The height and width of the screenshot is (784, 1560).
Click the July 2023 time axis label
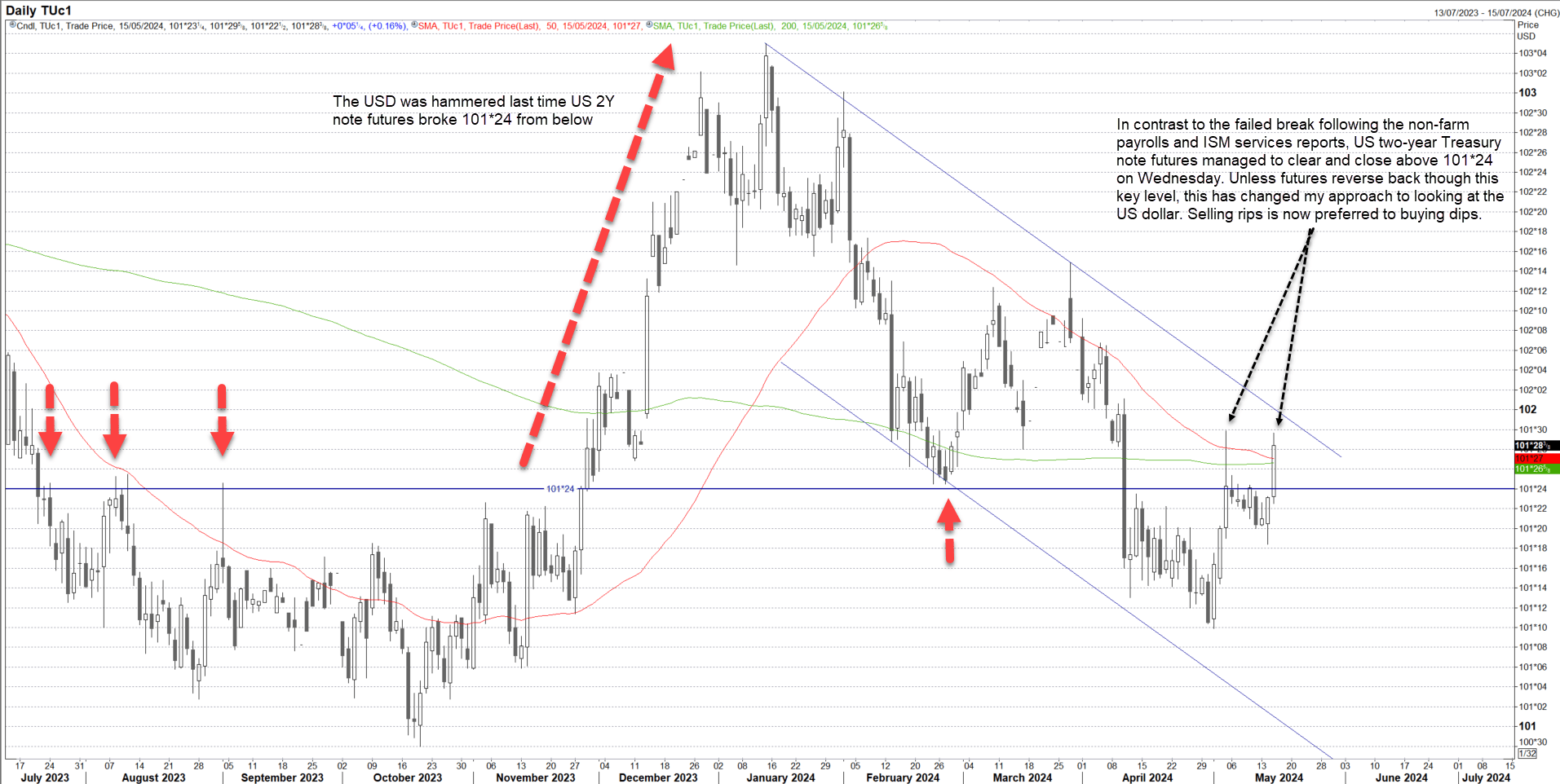(45, 777)
